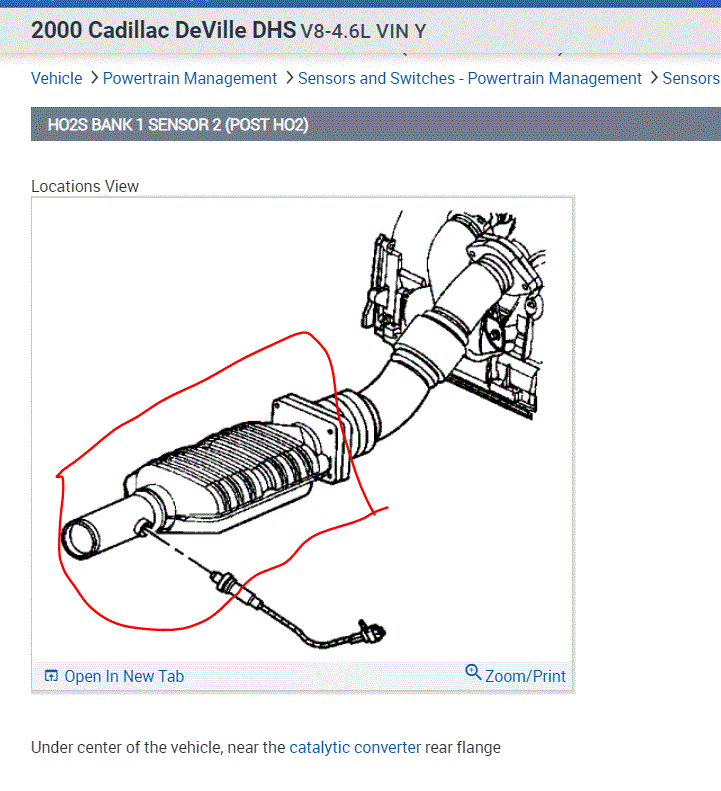Click the V8-4.6L VIN Y engine text
The height and width of the screenshot is (791, 721).
click(x=363, y=32)
